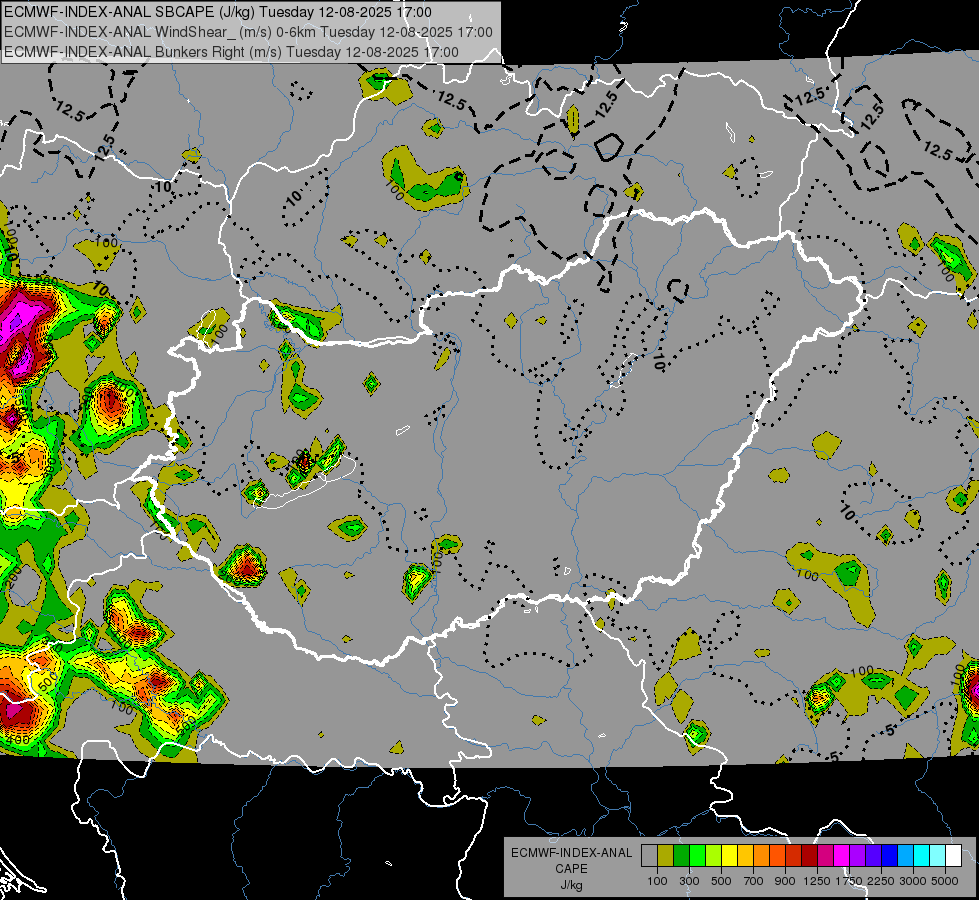Click the legend scale value 3000
The height and width of the screenshot is (900, 979).
click(913, 881)
